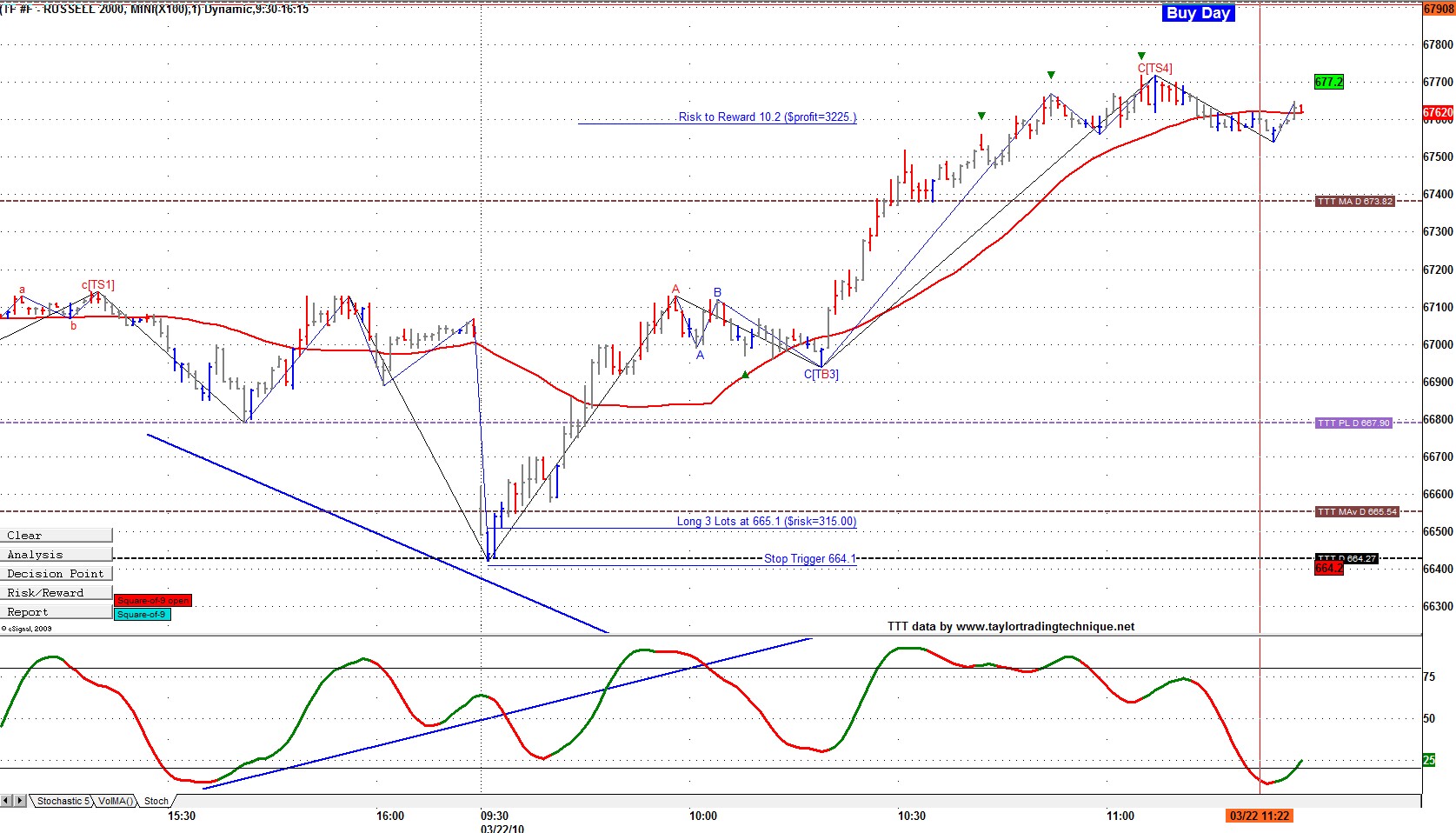Click the tab scroll right arrow
The width and height of the screenshot is (1456, 833).
pos(20,800)
